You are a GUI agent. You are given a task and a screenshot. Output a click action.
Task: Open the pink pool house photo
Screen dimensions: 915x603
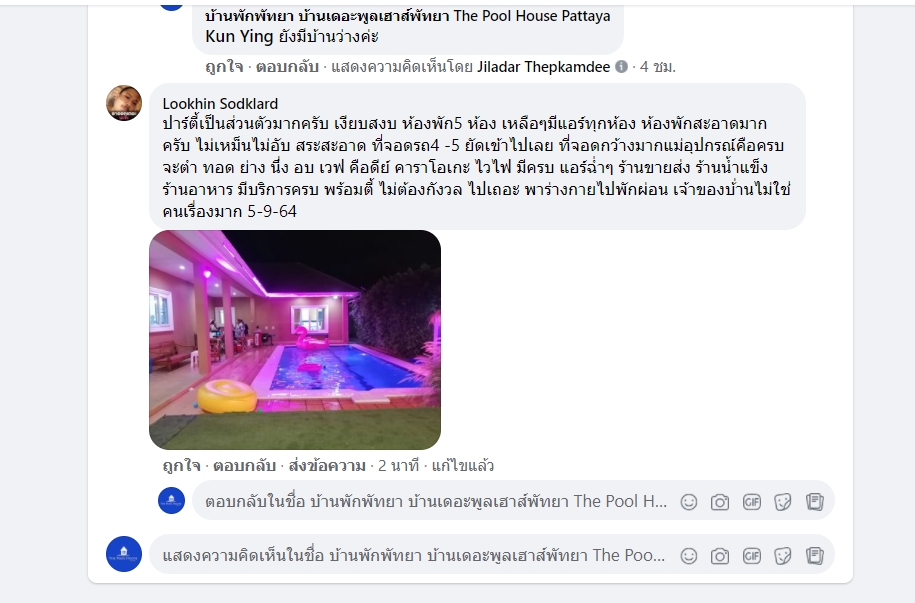coord(295,340)
